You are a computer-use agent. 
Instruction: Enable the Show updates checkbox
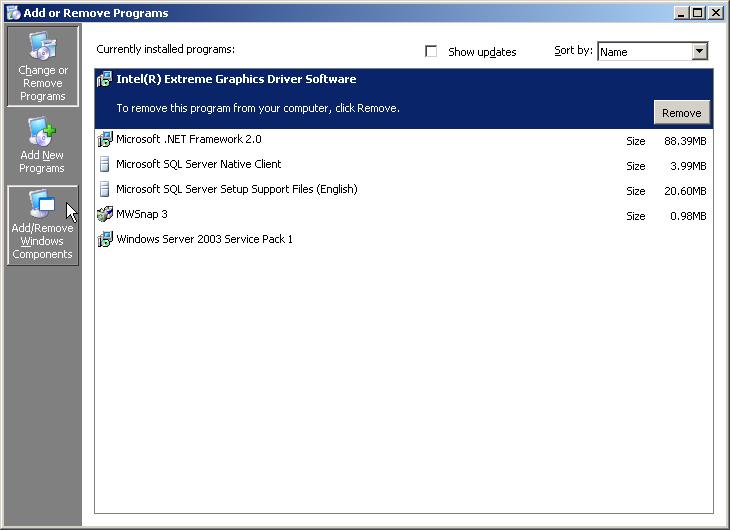pyautogui.click(x=432, y=52)
